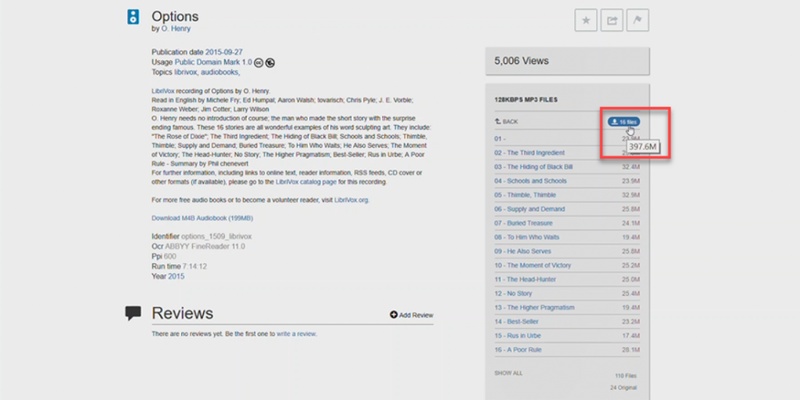Download 06 - Supply and Demand

530,209
